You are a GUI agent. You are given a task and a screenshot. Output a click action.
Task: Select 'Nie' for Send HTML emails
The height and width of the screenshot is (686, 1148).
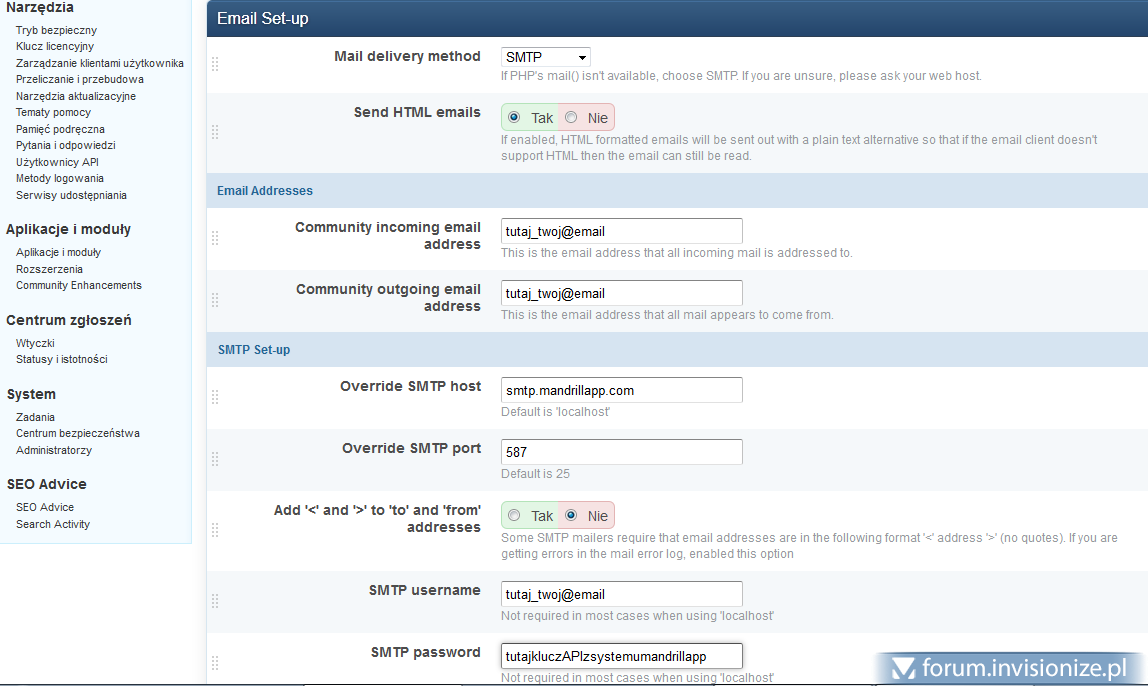(572, 118)
